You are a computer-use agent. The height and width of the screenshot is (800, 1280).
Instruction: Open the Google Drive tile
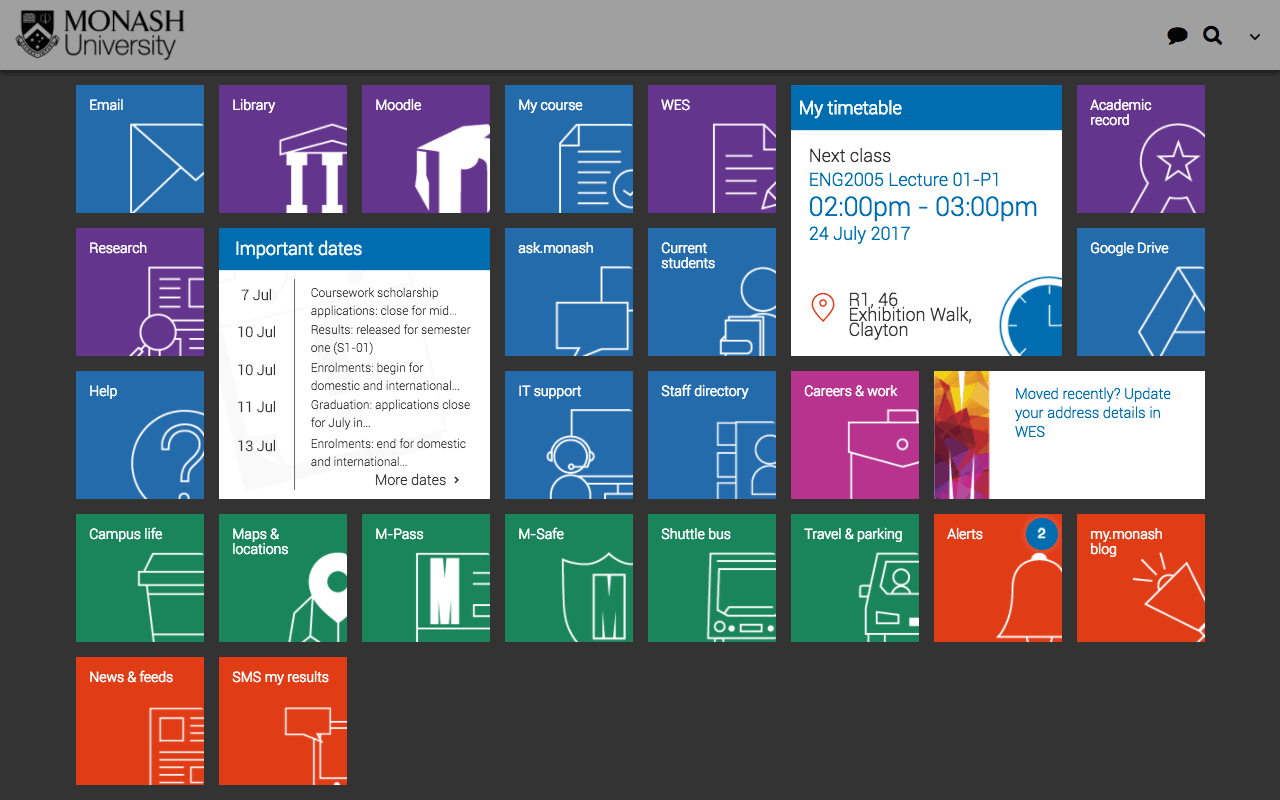coord(1141,292)
